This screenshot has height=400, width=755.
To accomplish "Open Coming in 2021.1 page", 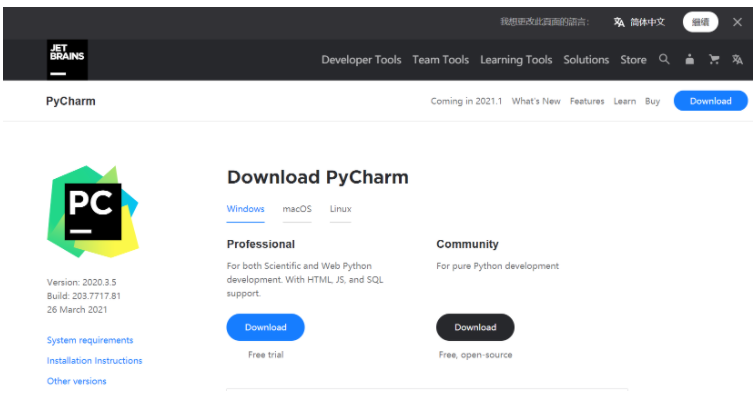I will 466,101.
